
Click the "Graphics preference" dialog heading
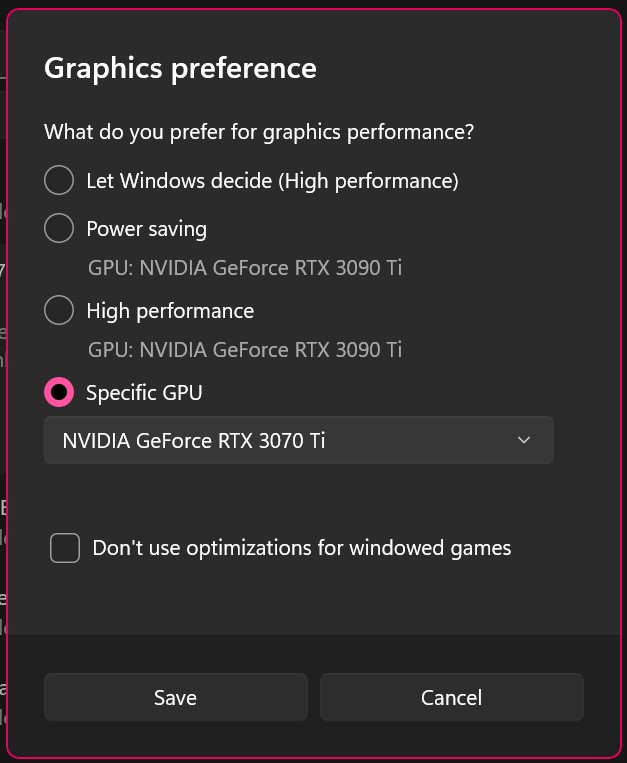click(x=180, y=68)
